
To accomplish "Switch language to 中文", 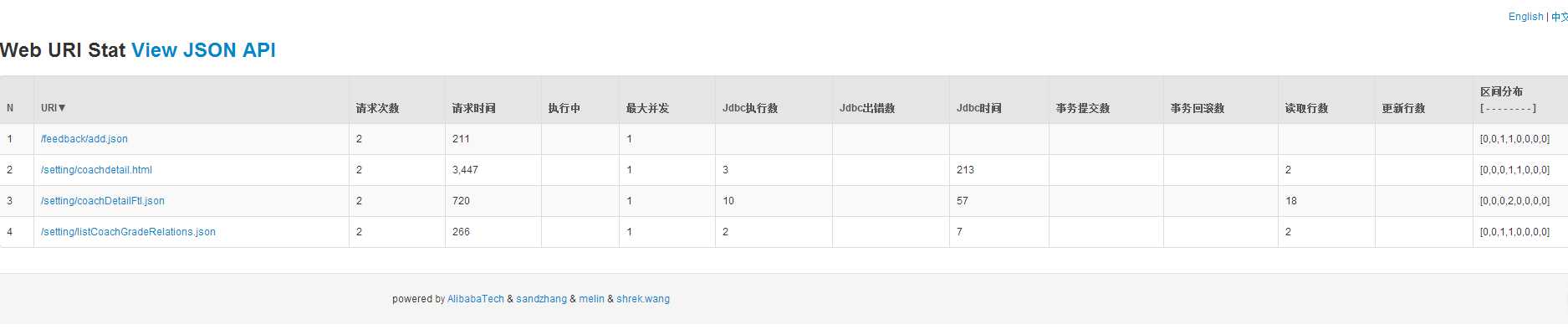I will (x=1560, y=17).
